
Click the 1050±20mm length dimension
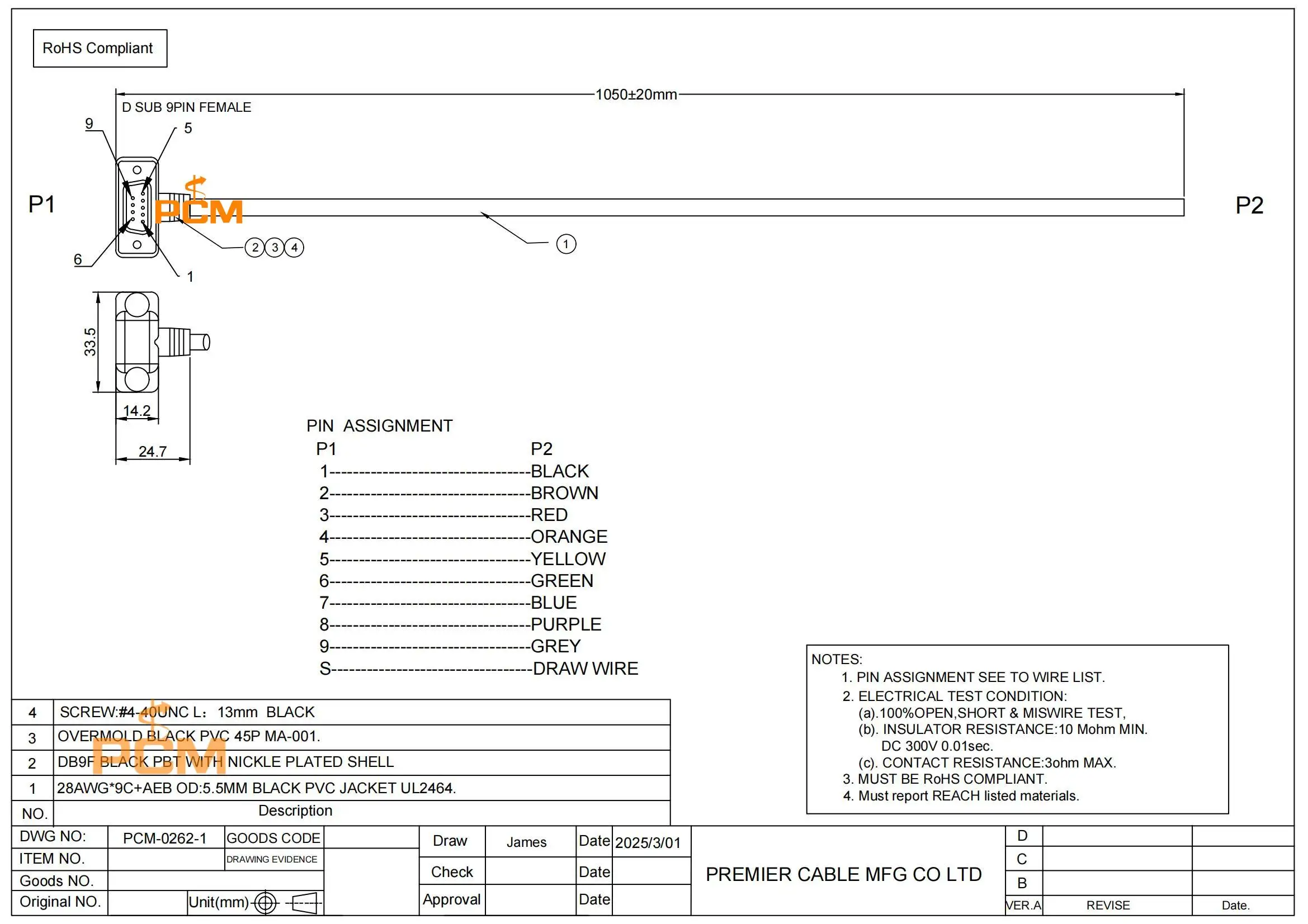636,94
